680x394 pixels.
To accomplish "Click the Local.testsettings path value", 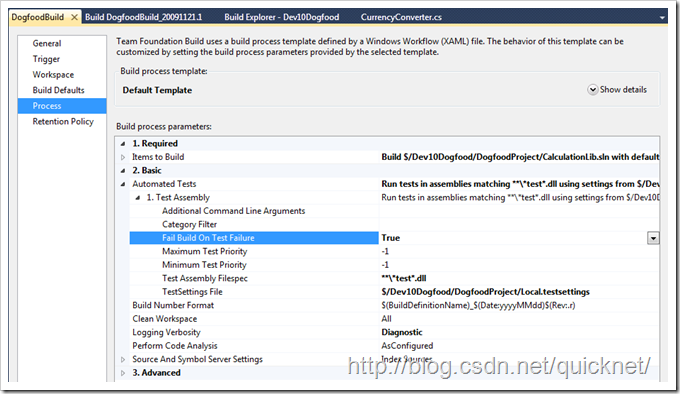I will 485,292.
